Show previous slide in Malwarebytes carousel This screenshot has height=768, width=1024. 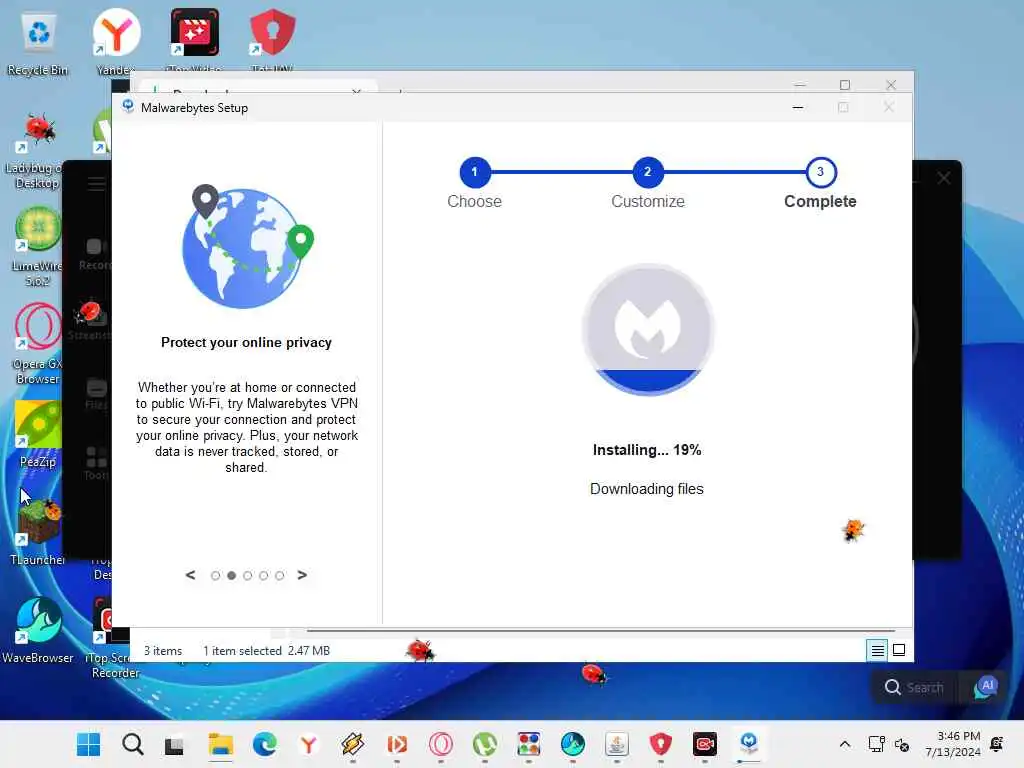[x=190, y=575]
